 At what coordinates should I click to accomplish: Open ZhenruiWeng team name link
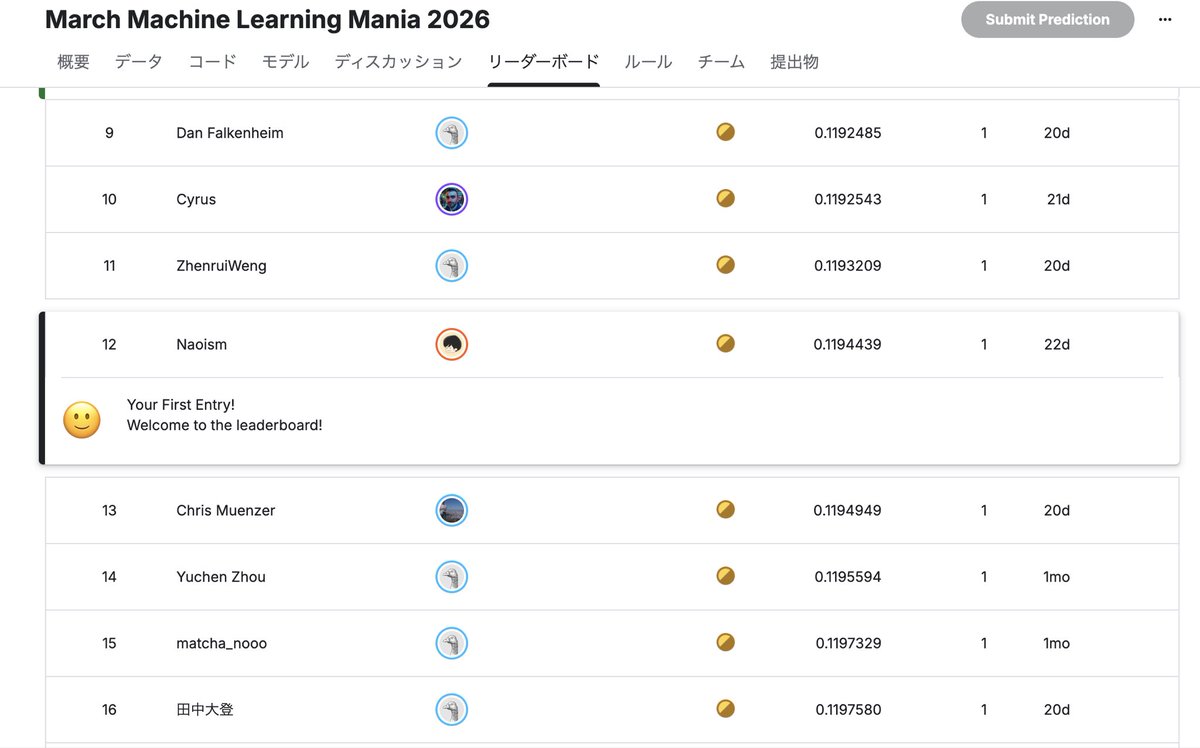[221, 266]
